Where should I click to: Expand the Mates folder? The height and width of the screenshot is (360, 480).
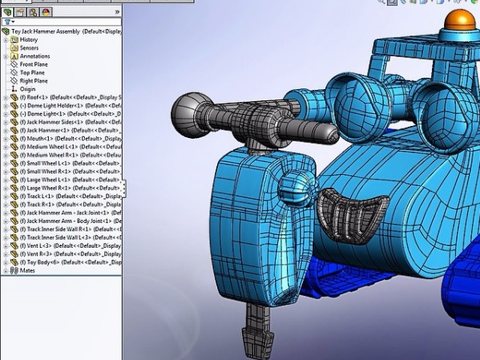coord(5,271)
